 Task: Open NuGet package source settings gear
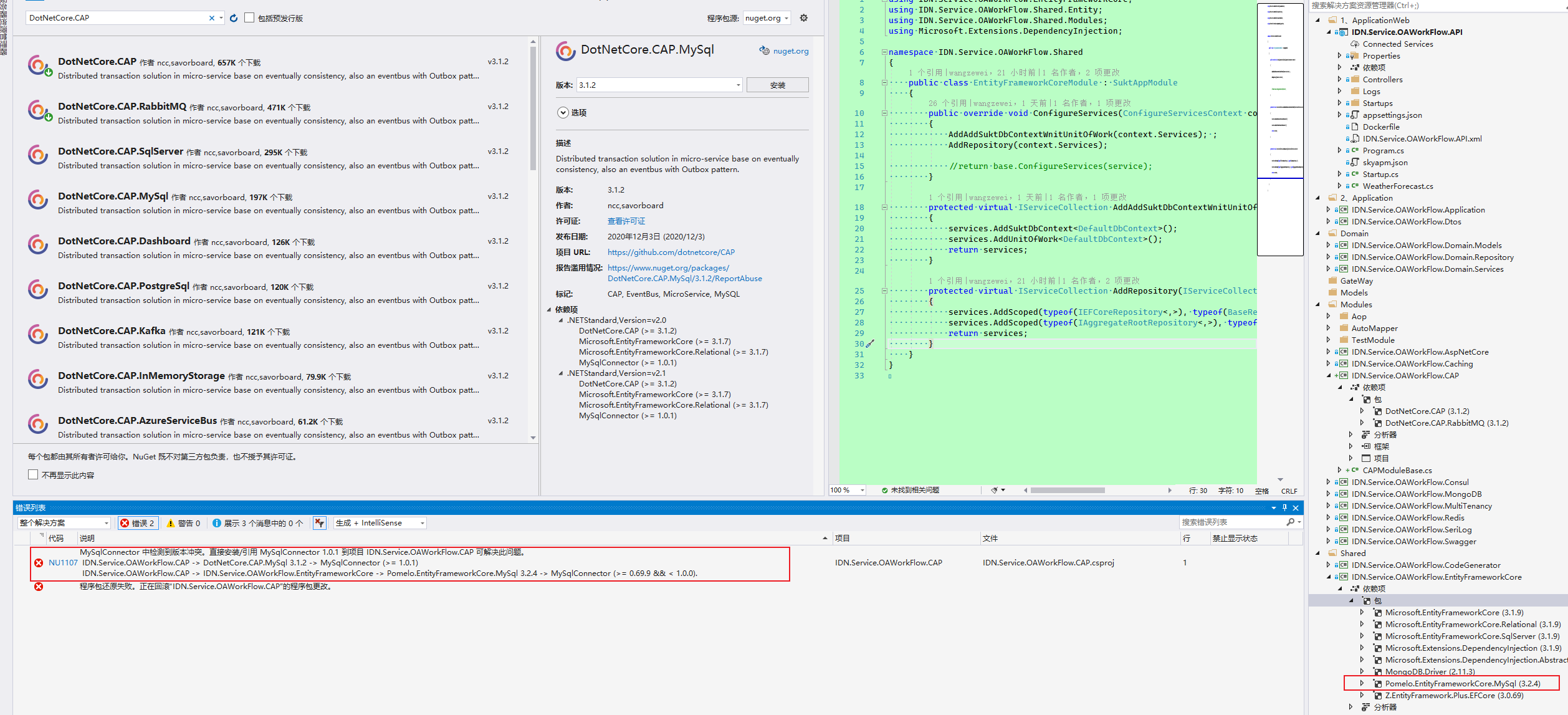[804, 17]
